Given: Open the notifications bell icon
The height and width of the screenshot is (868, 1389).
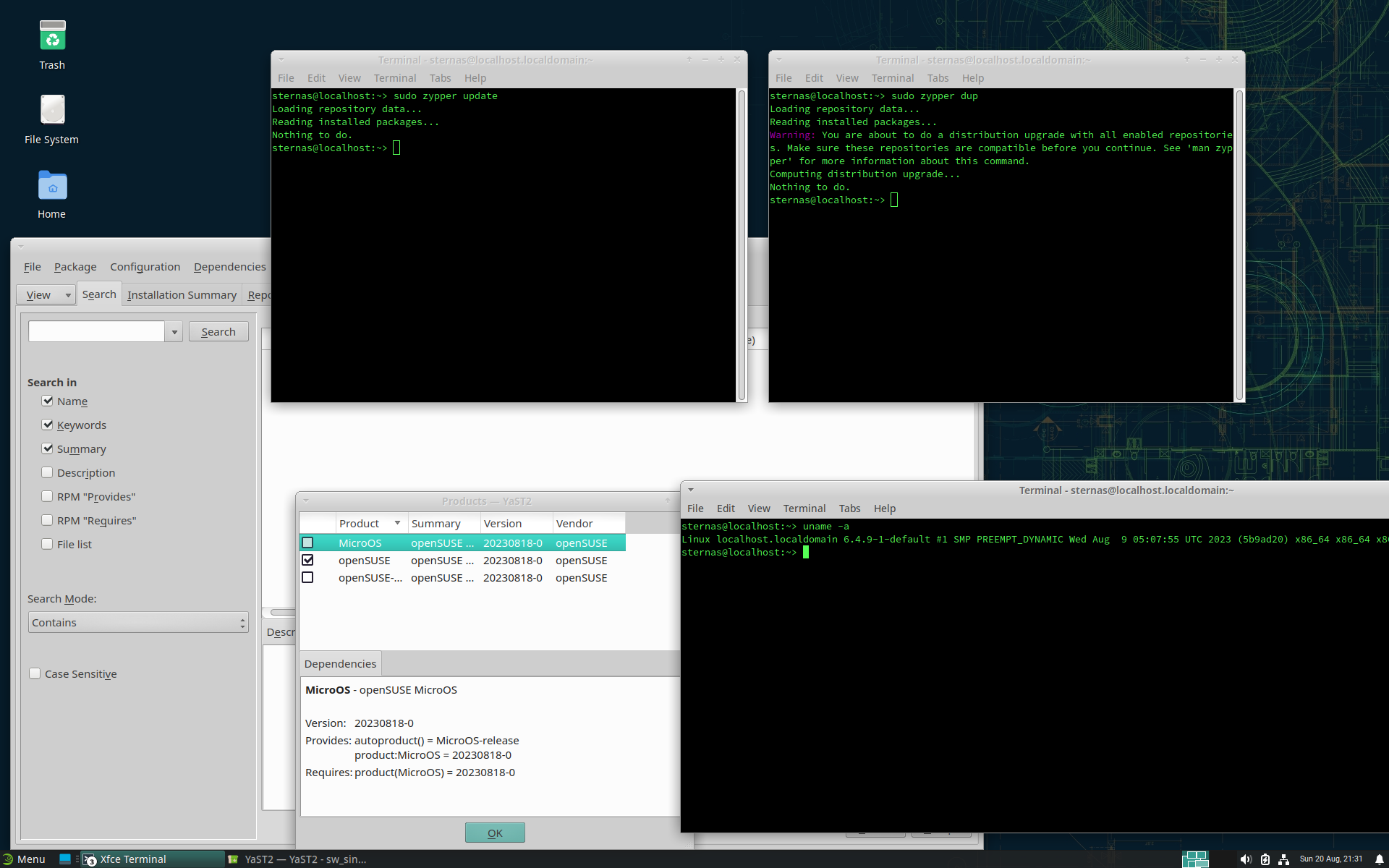Looking at the screenshot, I should (x=1379, y=859).
